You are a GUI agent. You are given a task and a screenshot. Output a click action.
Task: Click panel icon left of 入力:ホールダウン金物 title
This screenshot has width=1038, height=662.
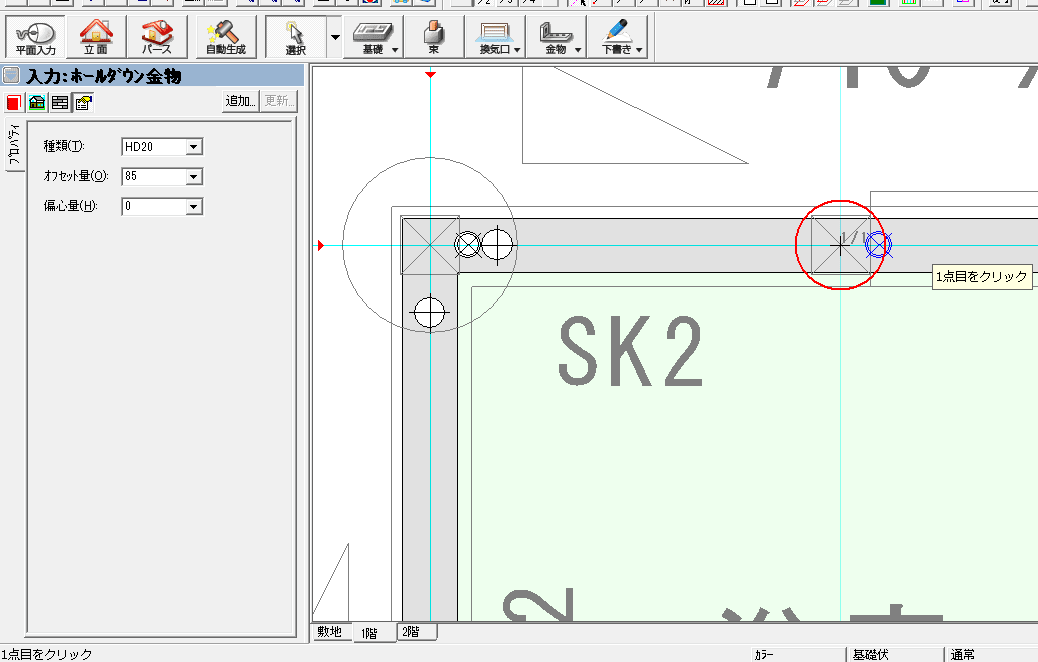coord(11,75)
